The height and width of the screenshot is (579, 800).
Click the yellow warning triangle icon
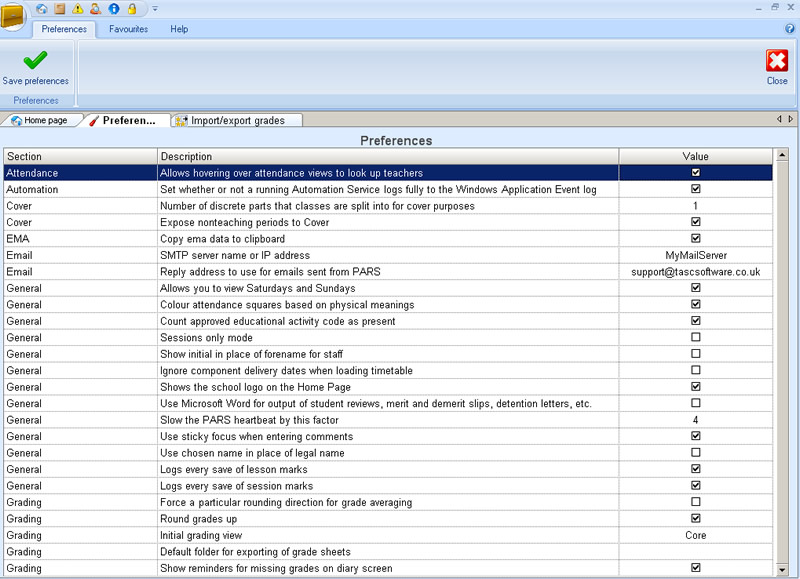pyautogui.click(x=78, y=9)
